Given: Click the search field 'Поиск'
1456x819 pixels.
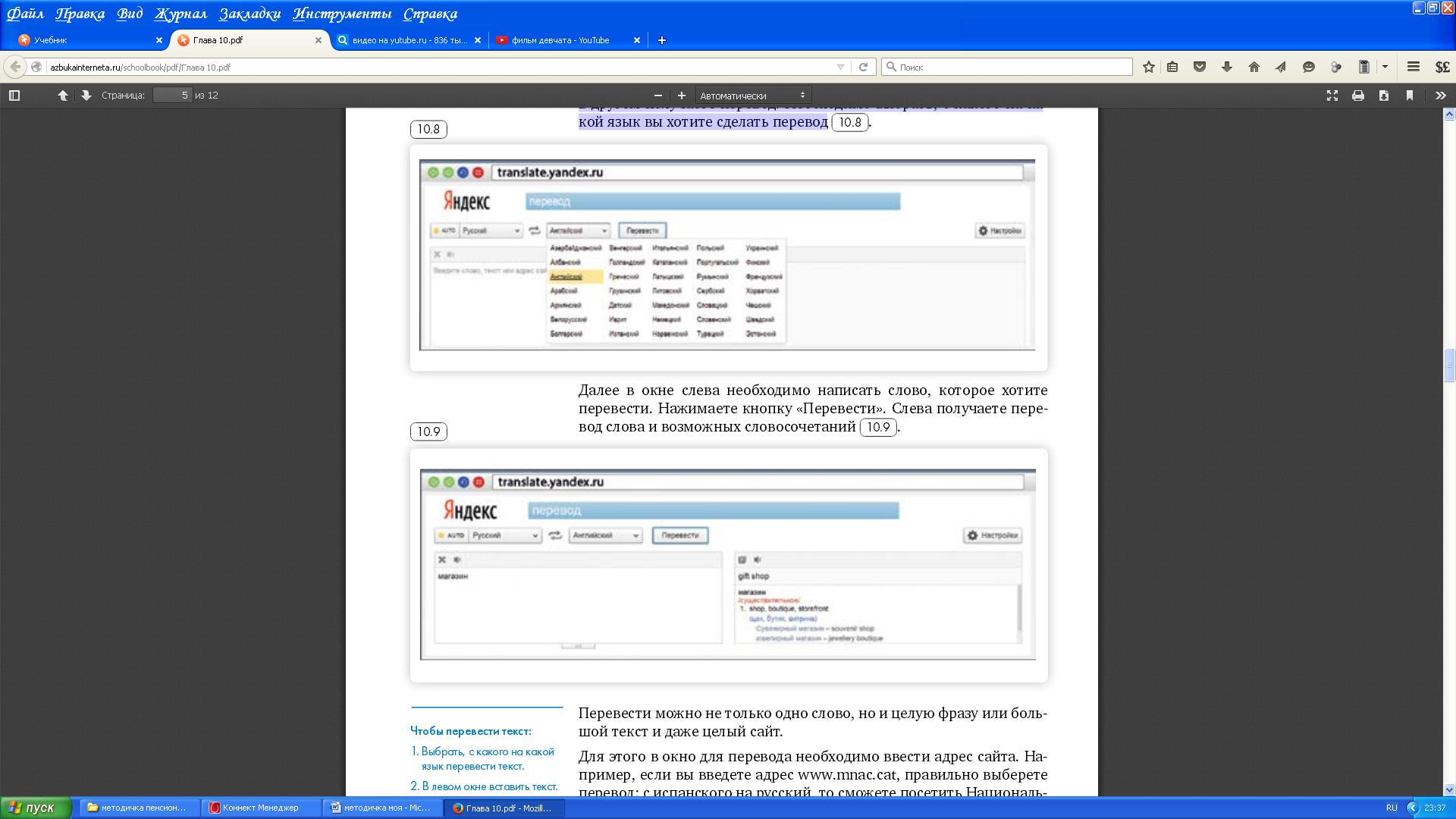Looking at the screenshot, I should click(1009, 67).
